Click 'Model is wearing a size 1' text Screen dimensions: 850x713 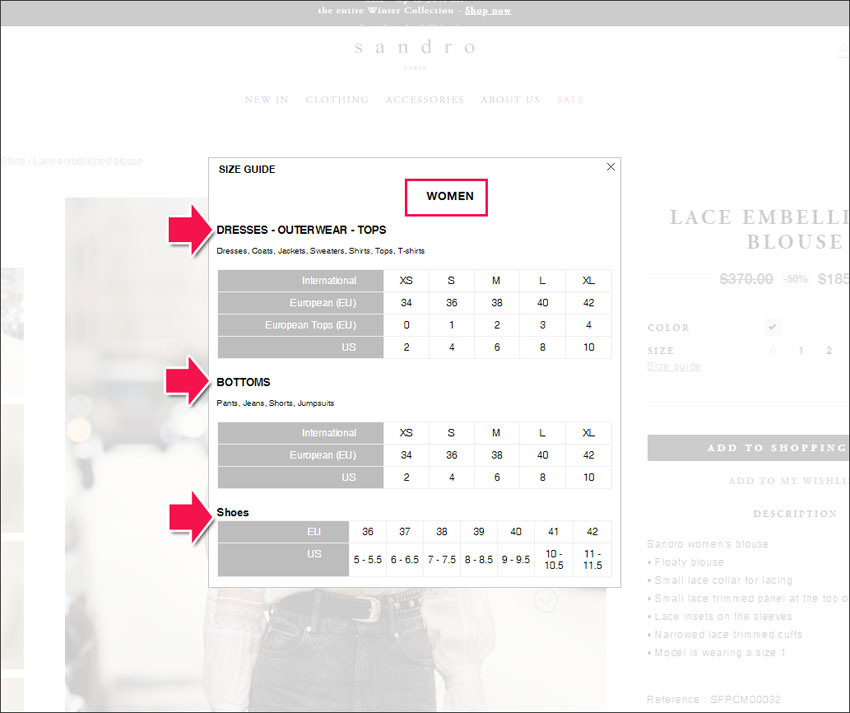[720, 653]
